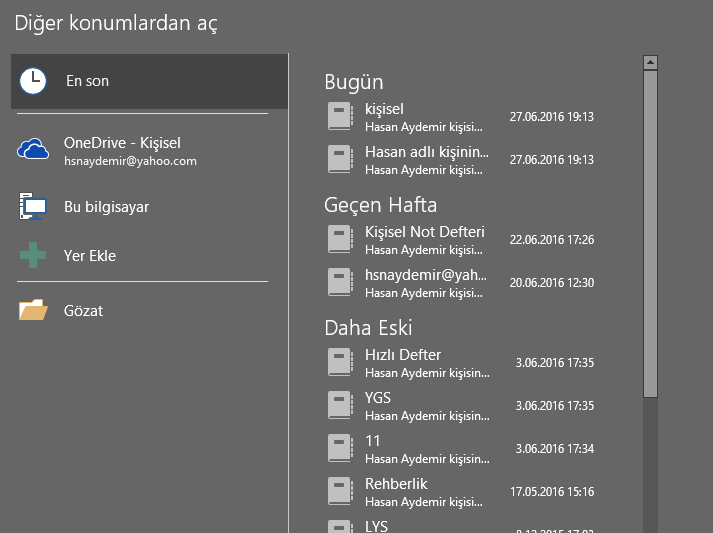The height and width of the screenshot is (533, 713).
Task: Open the LYS notebook entry
Action: (461, 526)
